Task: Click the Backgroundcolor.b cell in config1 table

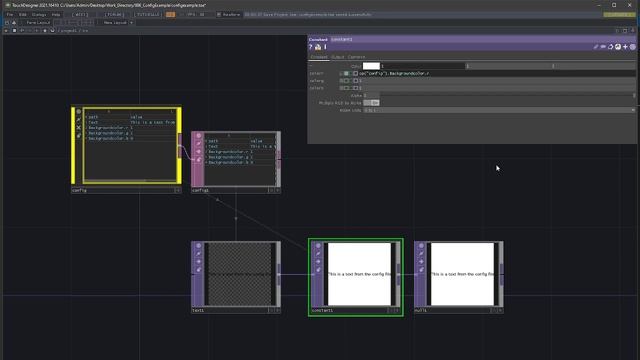Action: tap(227, 162)
